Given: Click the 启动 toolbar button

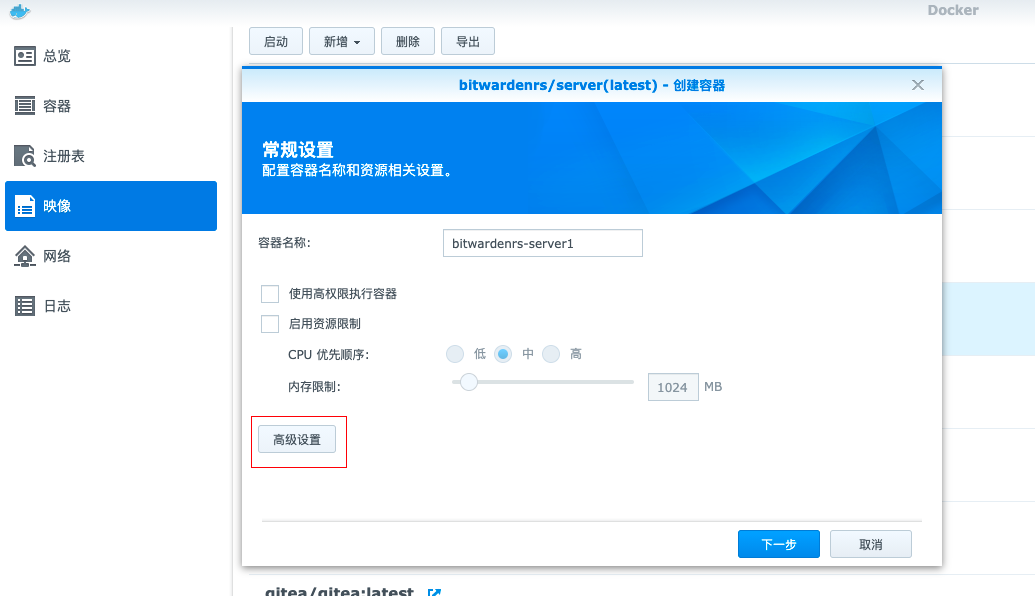Looking at the screenshot, I should (x=276, y=42).
